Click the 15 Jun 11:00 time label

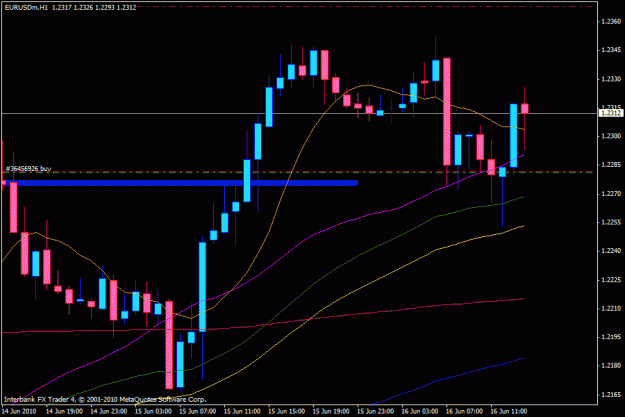point(242,411)
